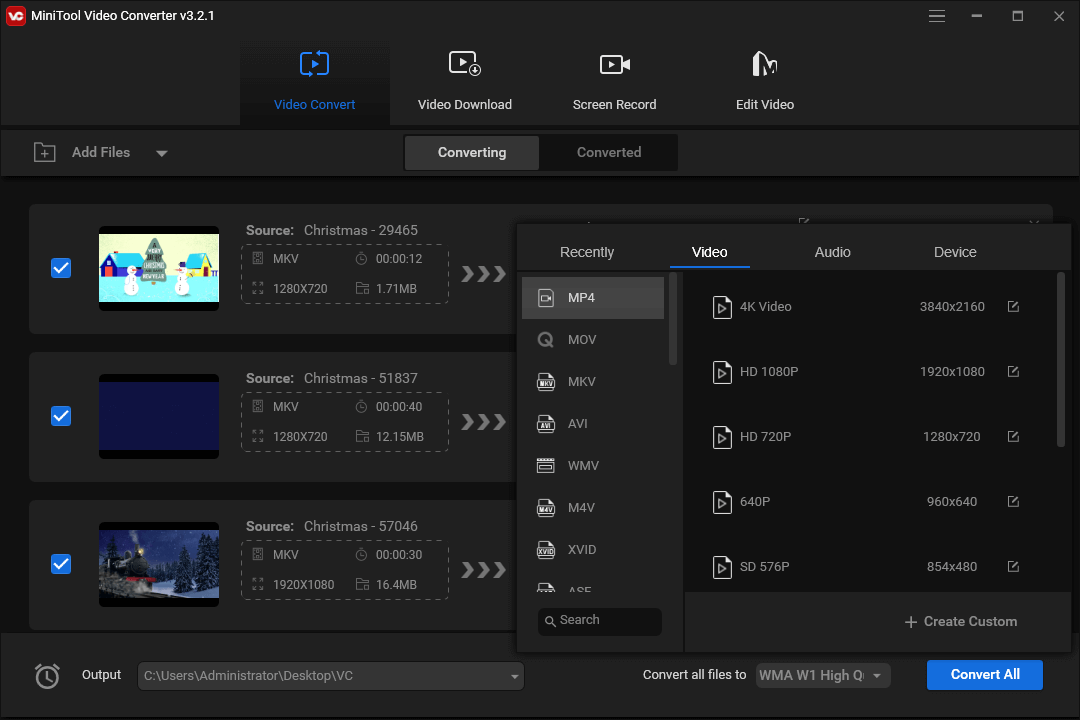Image resolution: width=1080 pixels, height=720 pixels.
Task: Select the Video format tab
Action: (709, 252)
